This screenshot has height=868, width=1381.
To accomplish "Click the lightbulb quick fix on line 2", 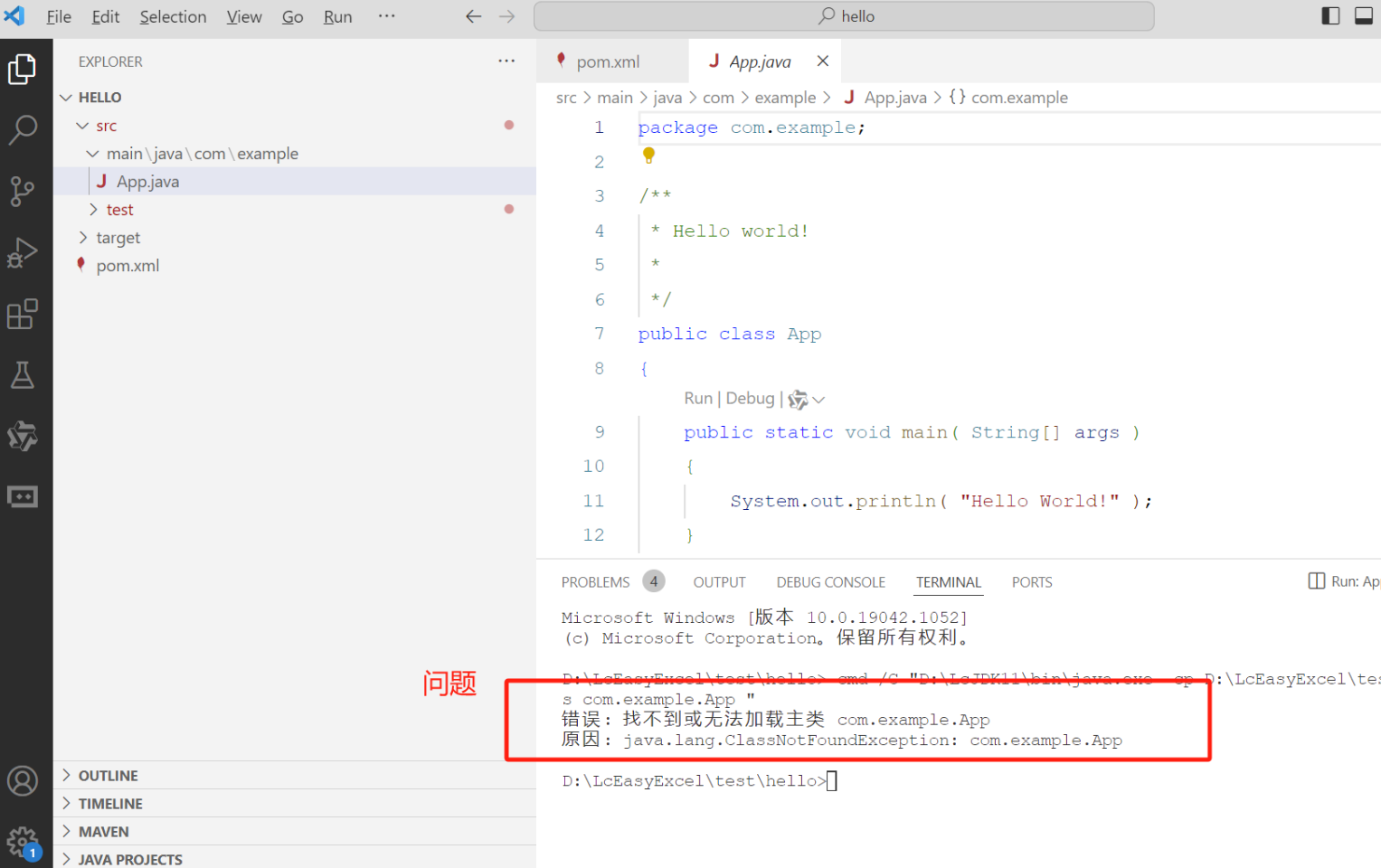I will 648,155.
